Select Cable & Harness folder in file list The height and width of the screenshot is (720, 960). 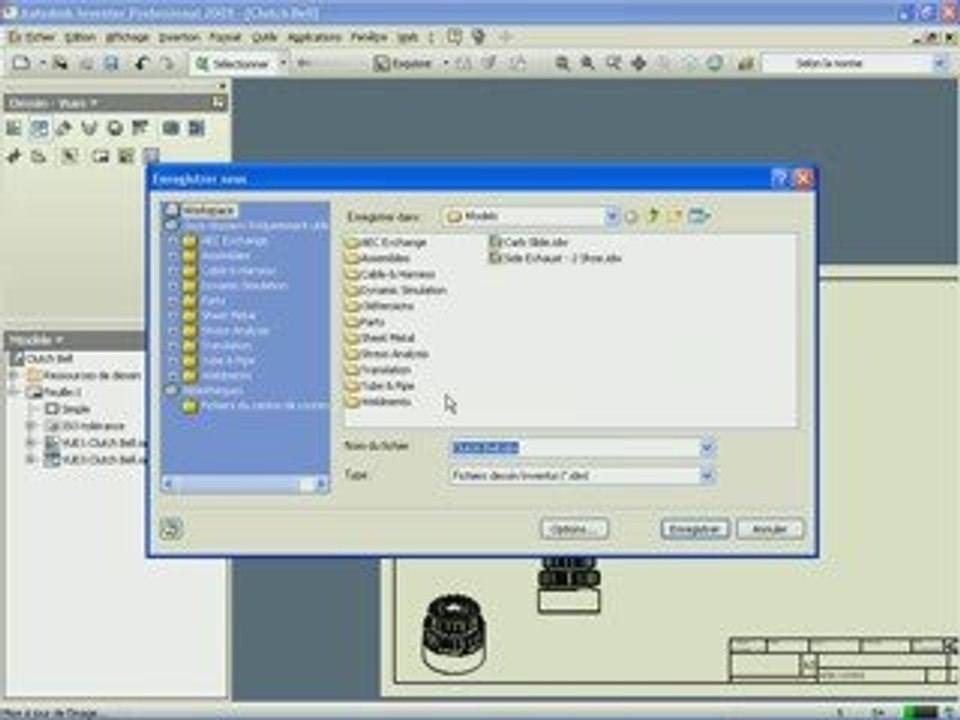[390, 274]
